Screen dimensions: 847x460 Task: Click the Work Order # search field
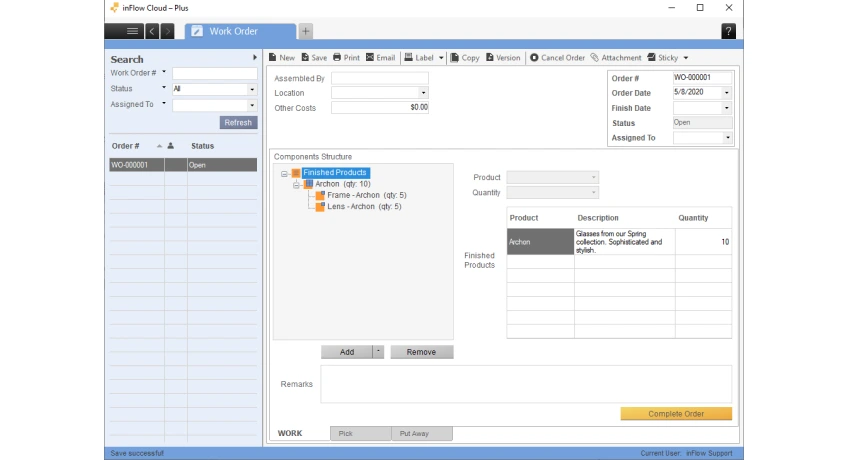pyautogui.click(x=214, y=73)
